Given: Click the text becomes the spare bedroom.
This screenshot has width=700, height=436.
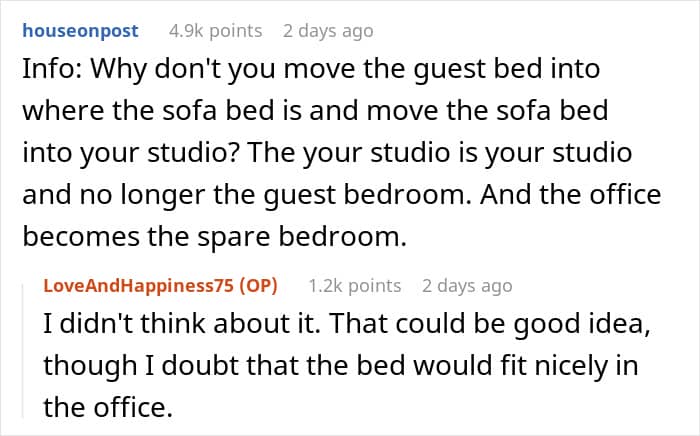Looking at the screenshot, I should 214,237.
